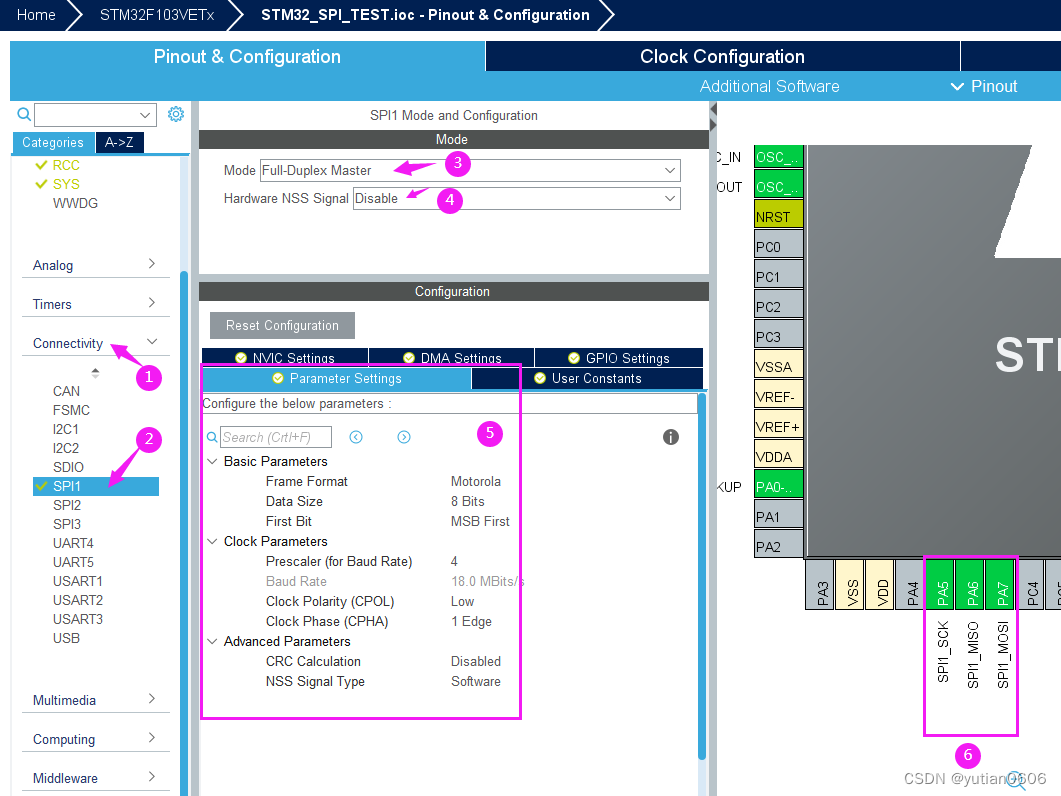Click the parameter settings vertical scrollbar
Image resolution: width=1061 pixels, height=796 pixels.
point(702,575)
